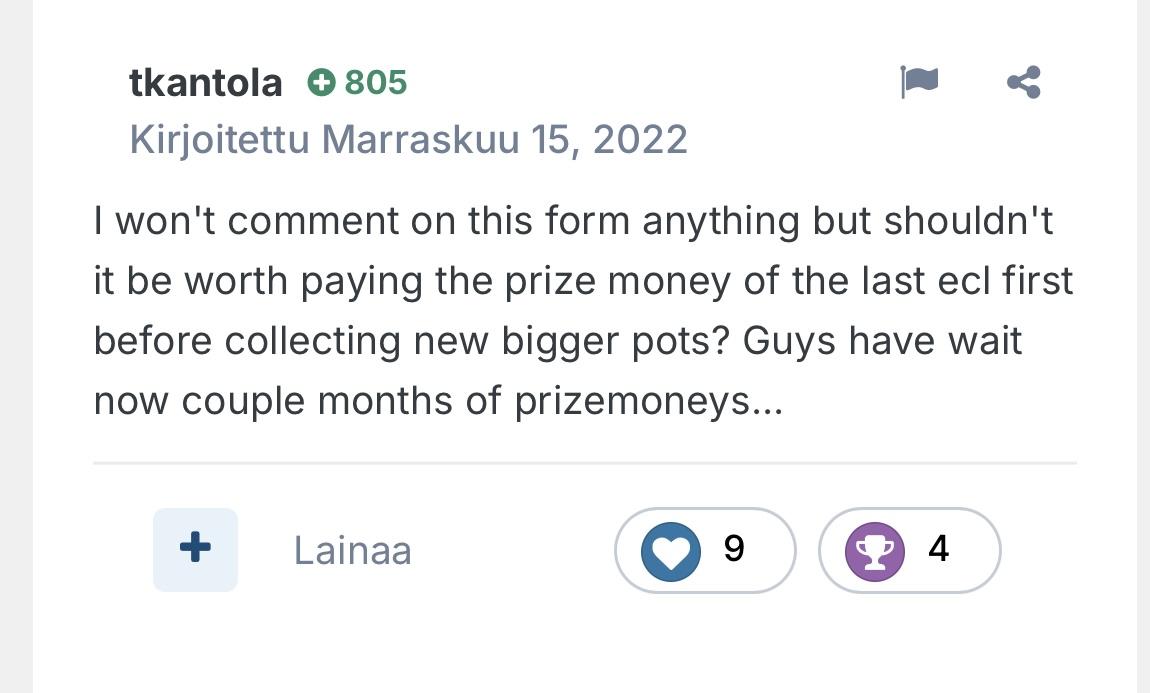This screenshot has width=1150, height=693.
Task: Click the blue heart reaction icon
Action: click(670, 551)
